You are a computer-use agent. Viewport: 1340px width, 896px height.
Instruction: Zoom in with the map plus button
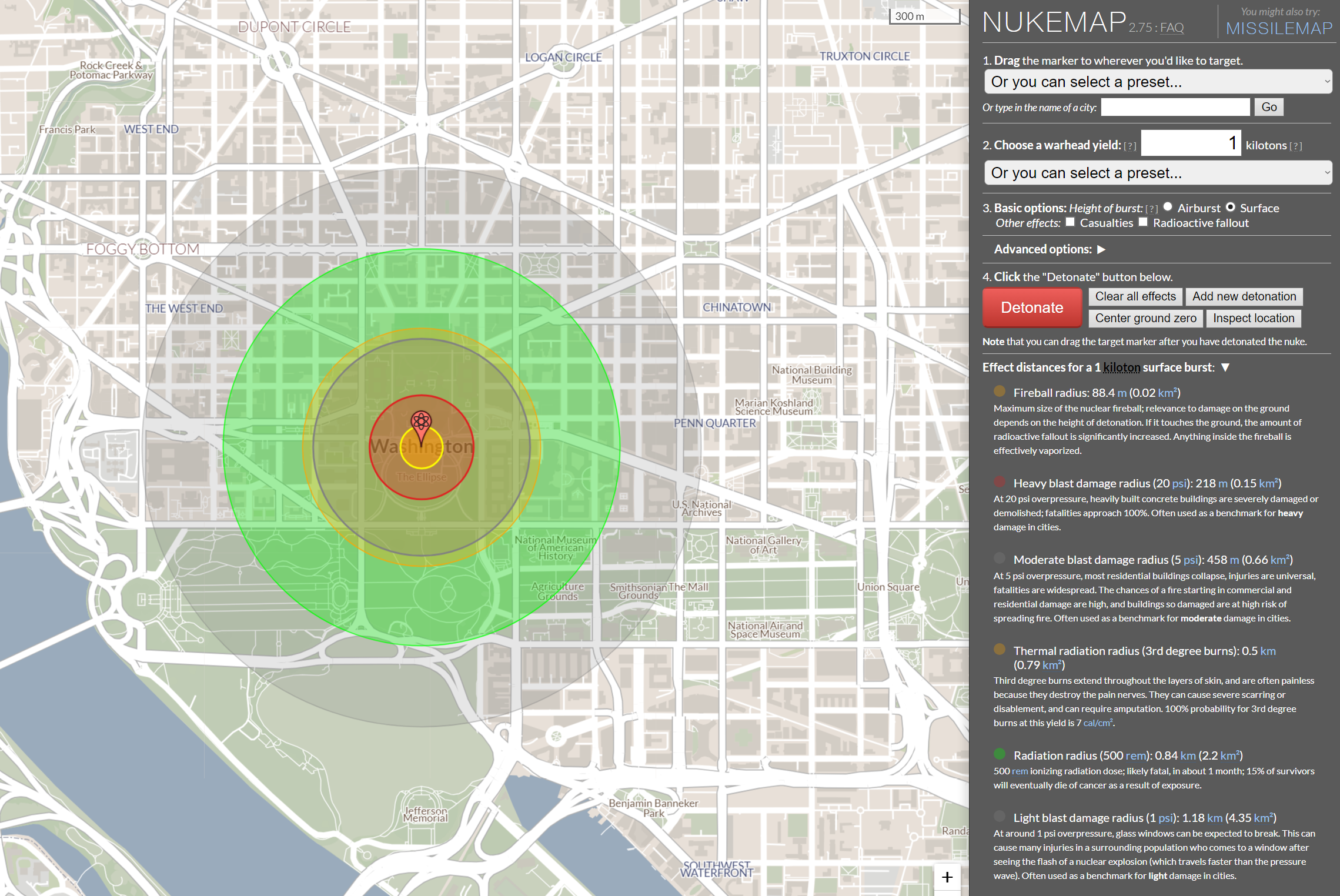coord(947,877)
